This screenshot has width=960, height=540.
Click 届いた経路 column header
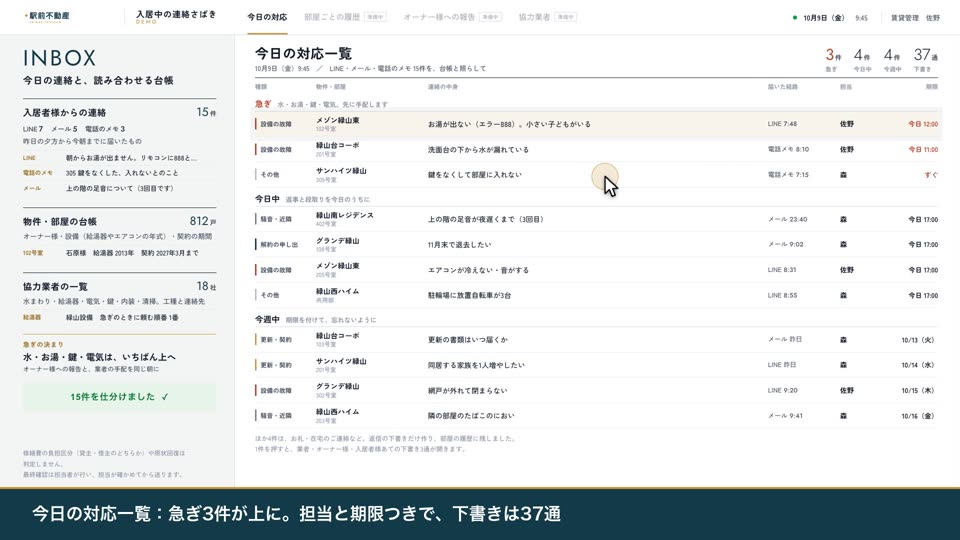(x=782, y=87)
